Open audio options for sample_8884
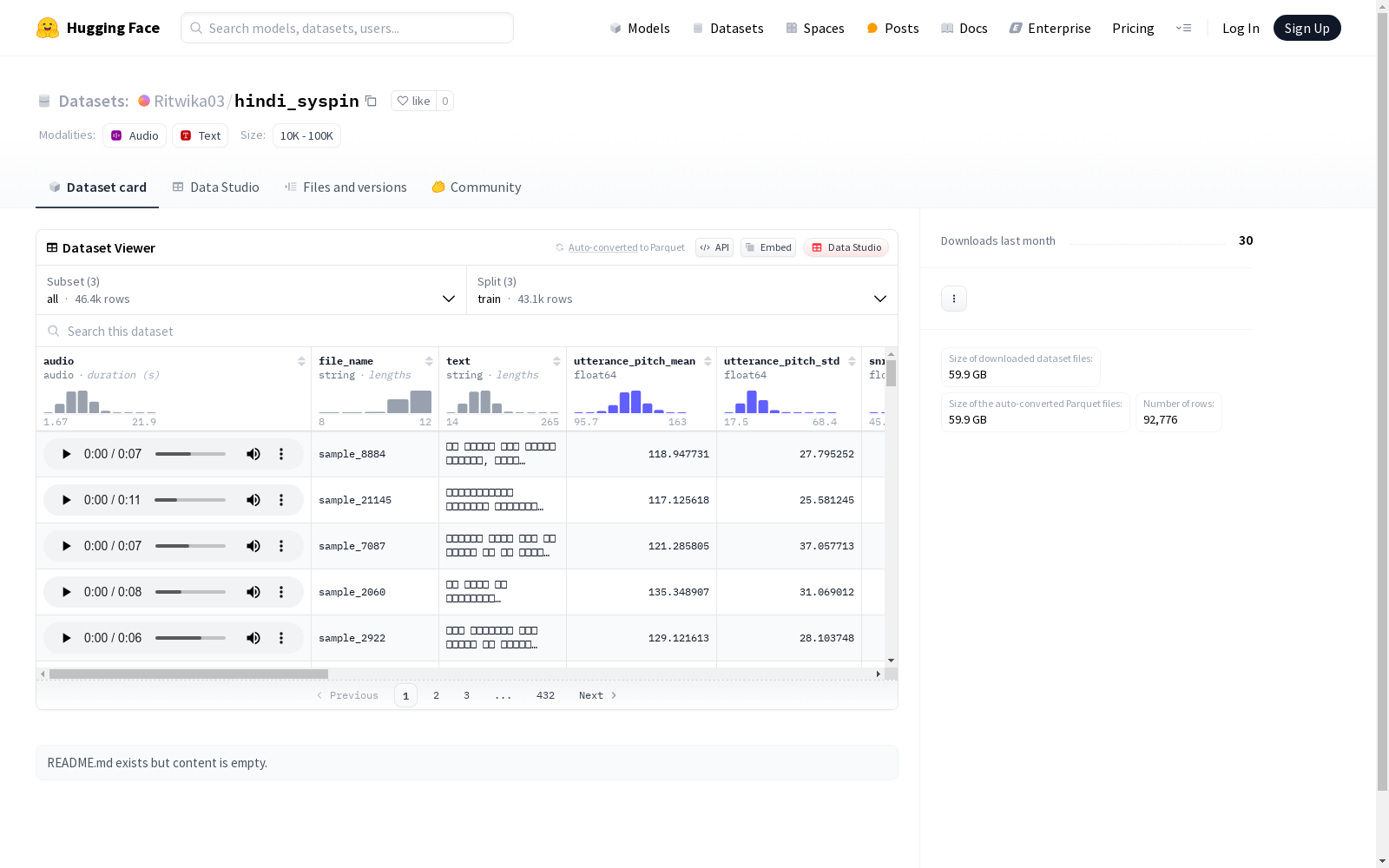1389x868 pixels. [281, 454]
